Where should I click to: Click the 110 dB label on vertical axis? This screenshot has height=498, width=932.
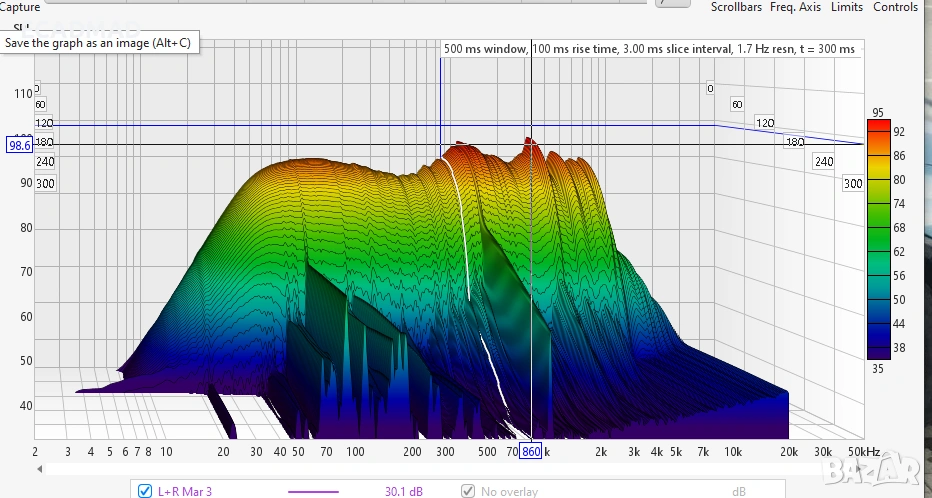coord(21,93)
